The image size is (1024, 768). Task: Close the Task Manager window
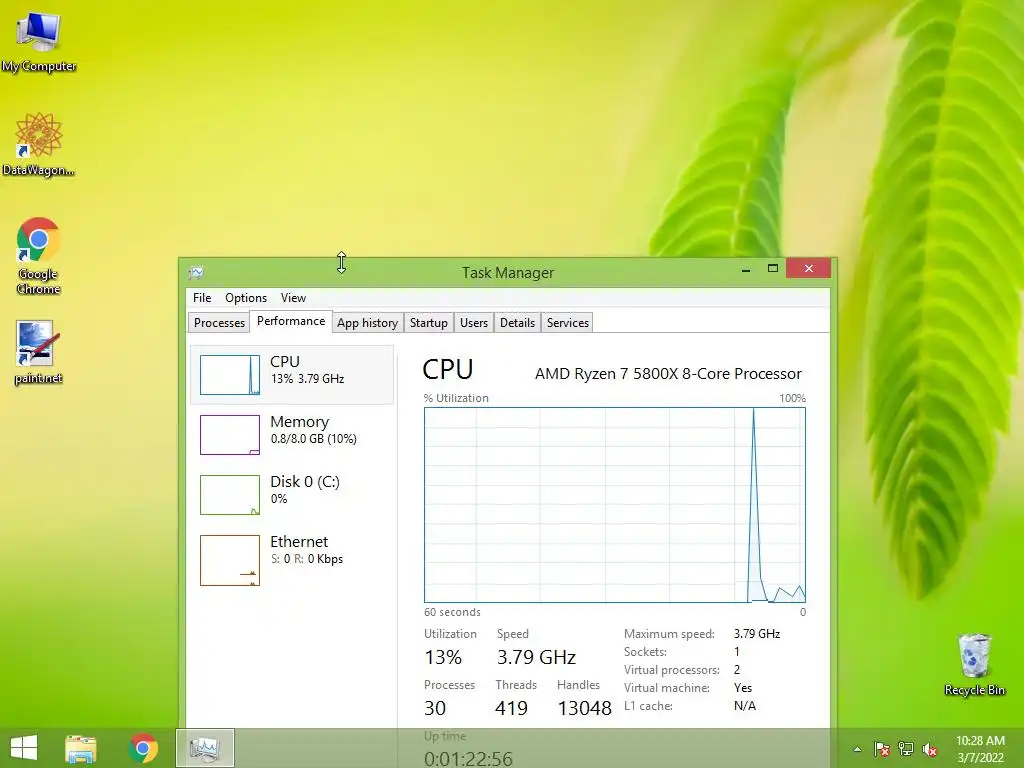(x=808, y=268)
